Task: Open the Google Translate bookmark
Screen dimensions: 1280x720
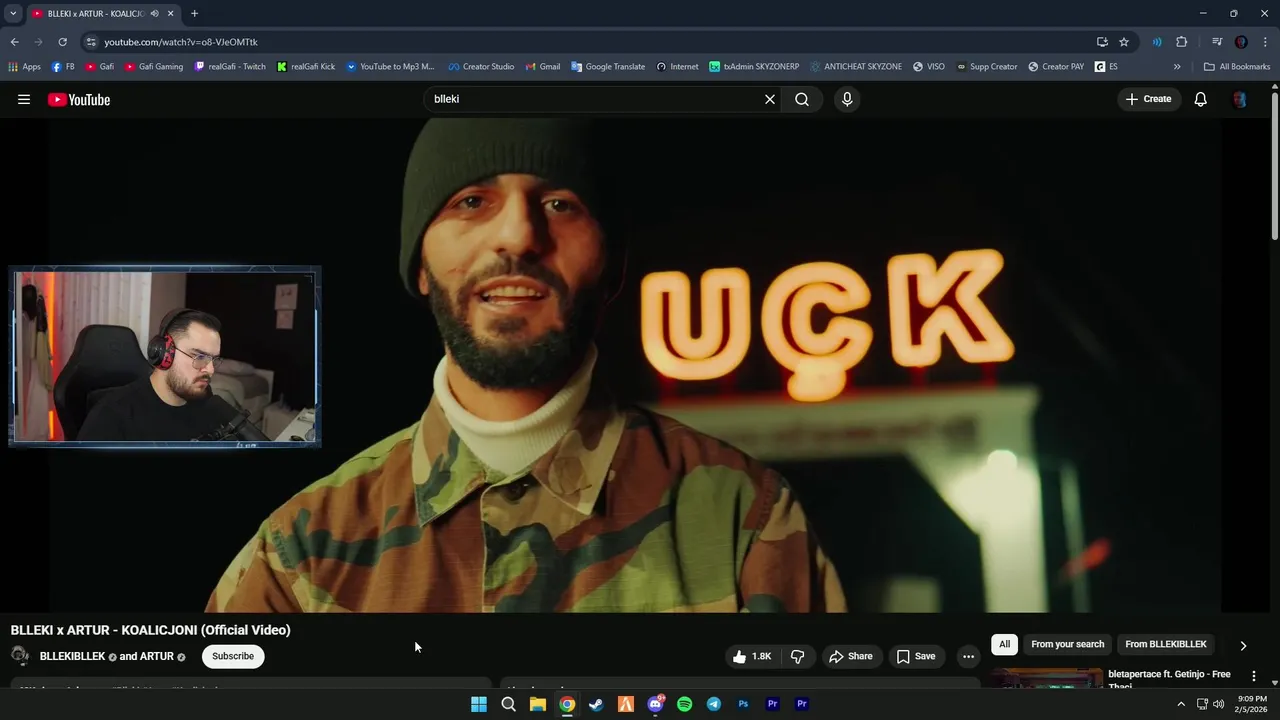Action: click(608, 67)
